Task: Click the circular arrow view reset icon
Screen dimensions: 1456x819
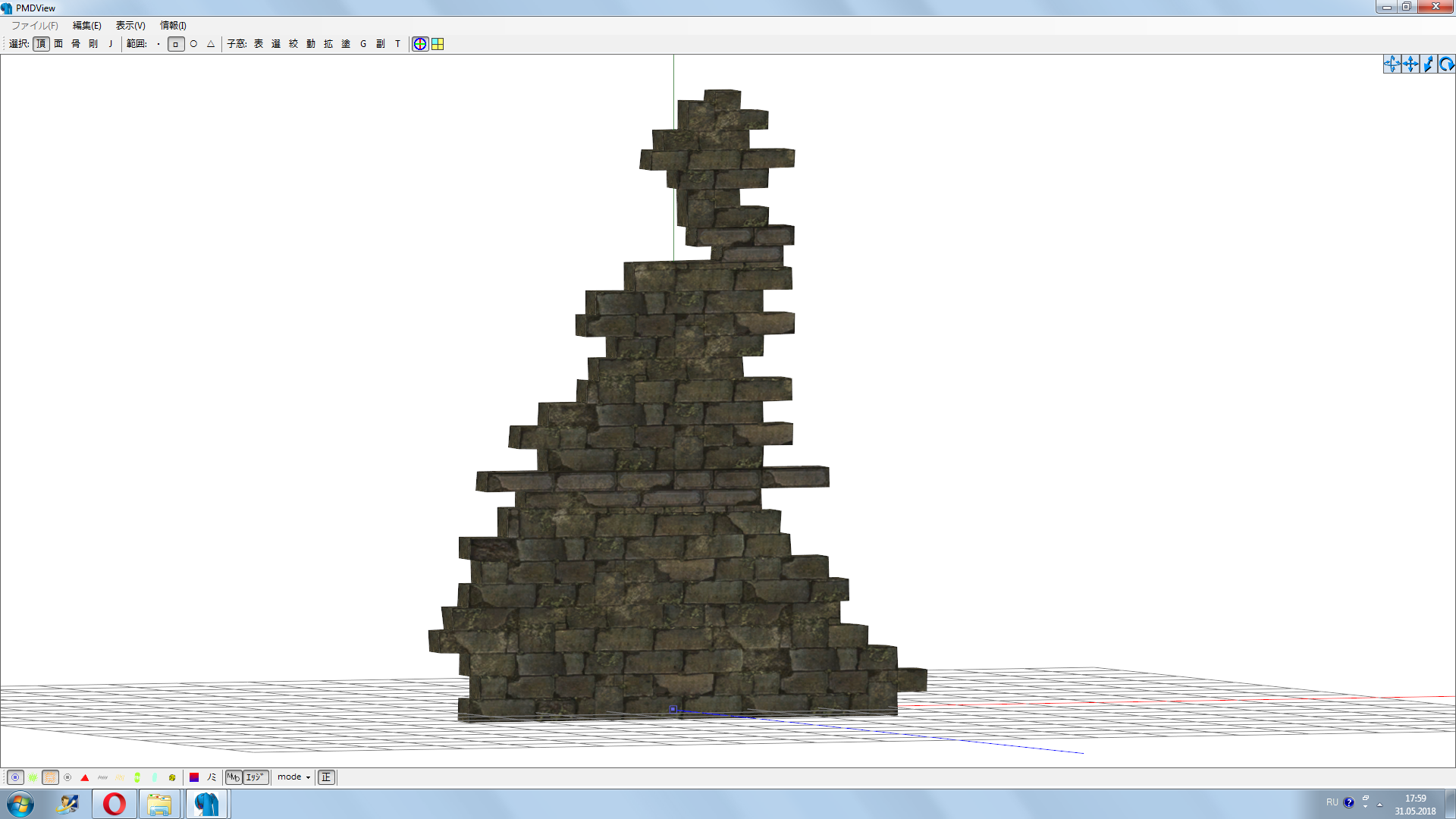Action: pyautogui.click(x=1446, y=64)
